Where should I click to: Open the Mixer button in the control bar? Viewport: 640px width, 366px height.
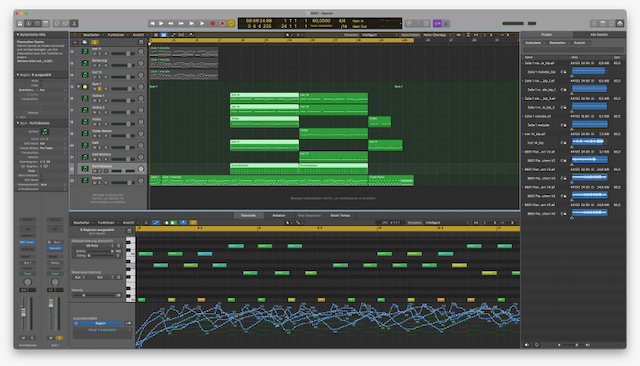(x=66, y=24)
